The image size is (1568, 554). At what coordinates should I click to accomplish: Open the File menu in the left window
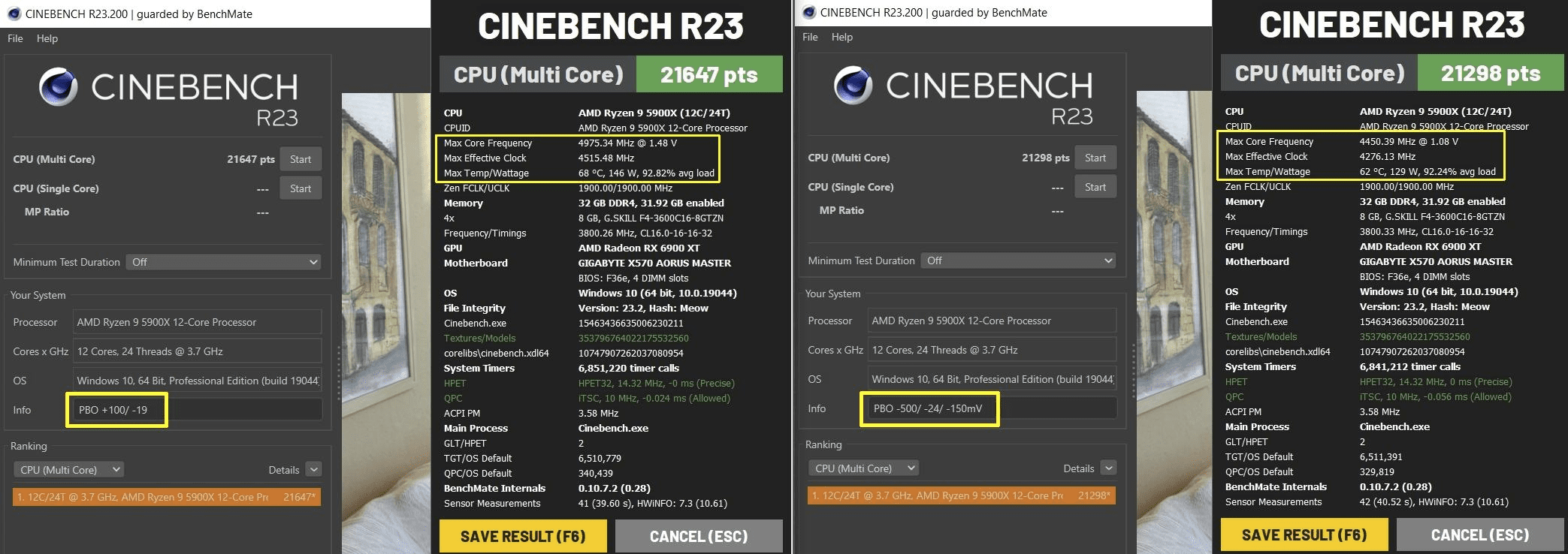click(x=15, y=38)
